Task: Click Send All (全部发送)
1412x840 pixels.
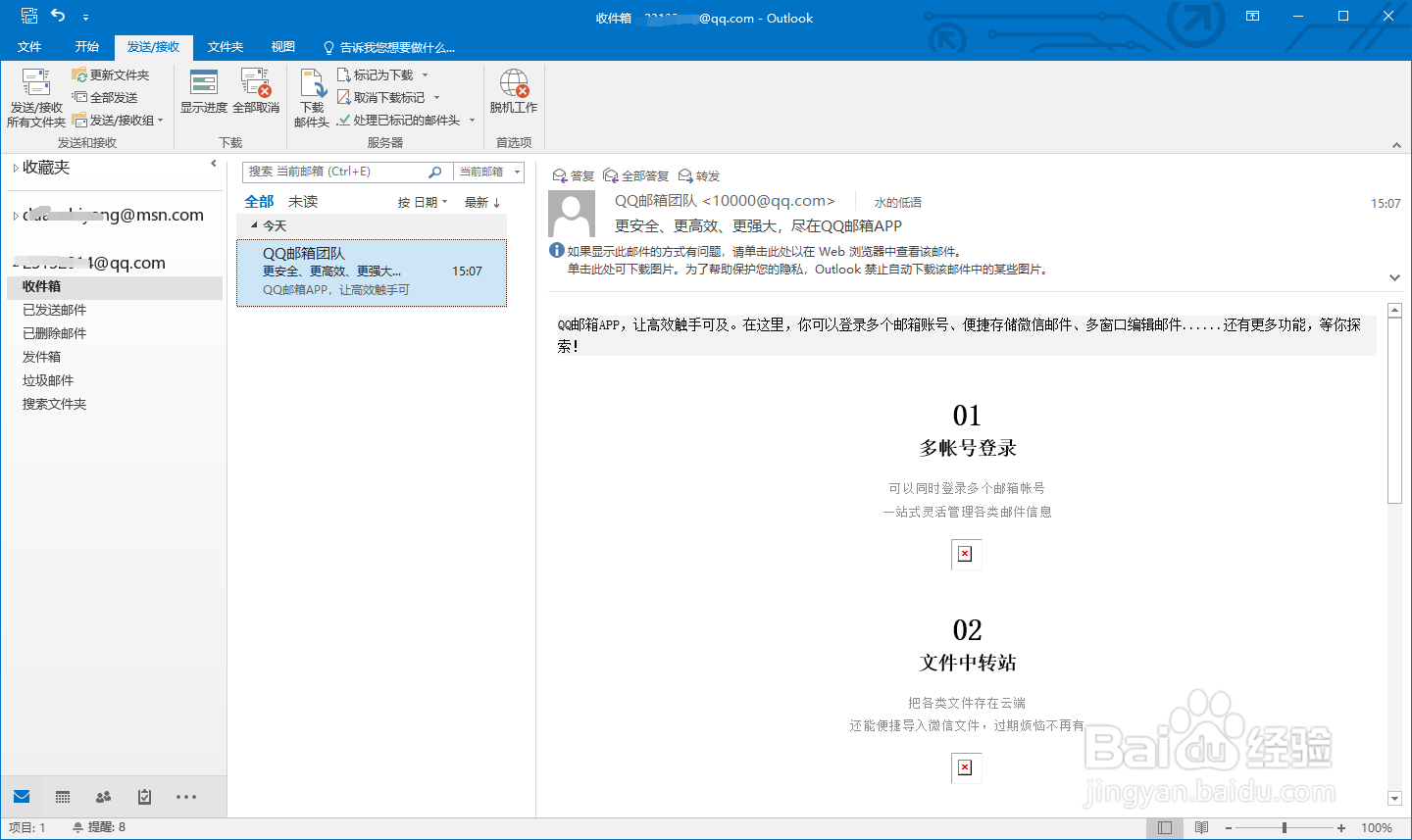Action: pos(105,97)
